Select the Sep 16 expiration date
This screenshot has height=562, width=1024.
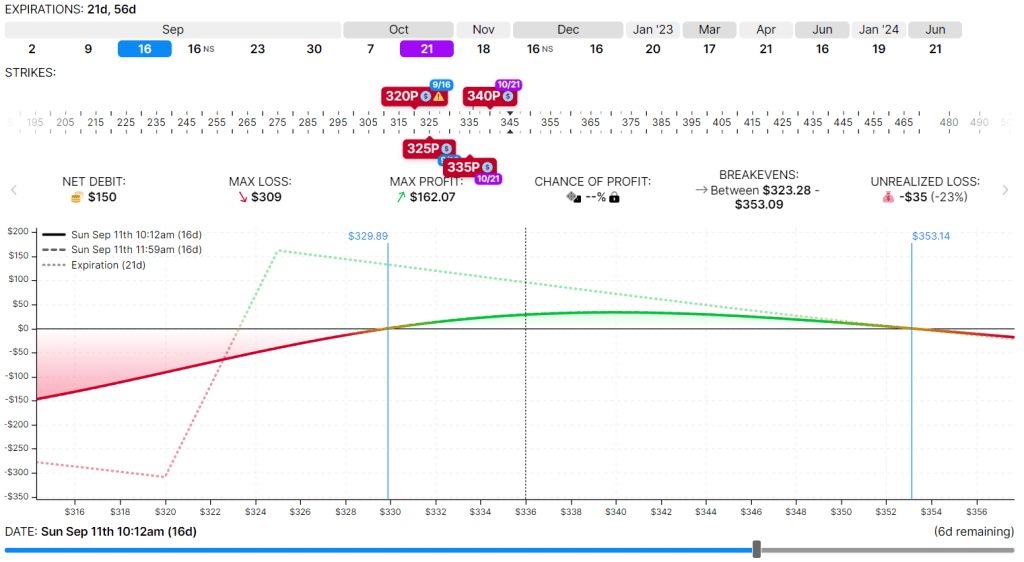[145, 48]
